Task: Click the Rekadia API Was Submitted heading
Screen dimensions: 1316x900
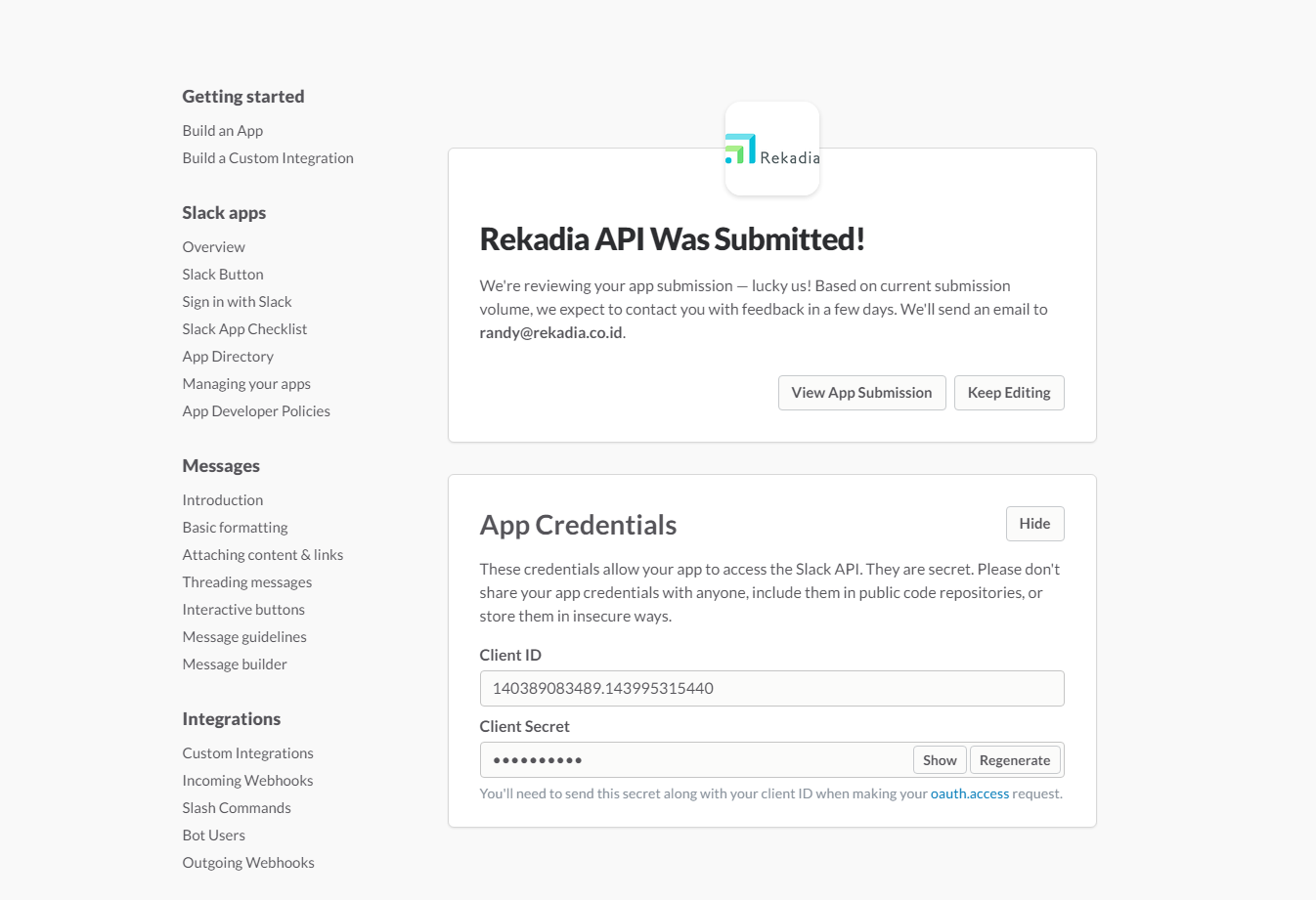Action: (673, 239)
